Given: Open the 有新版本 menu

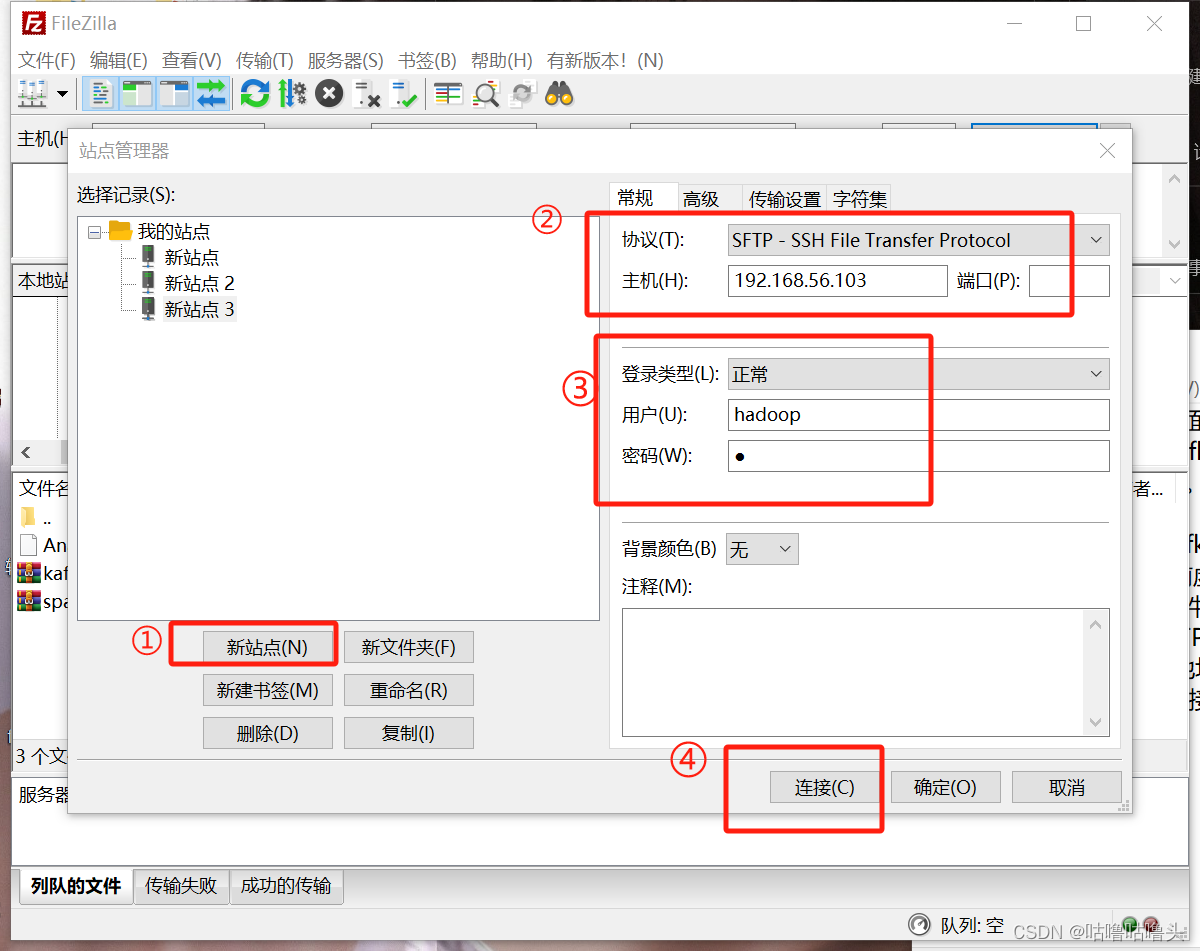Looking at the screenshot, I should 605,60.
